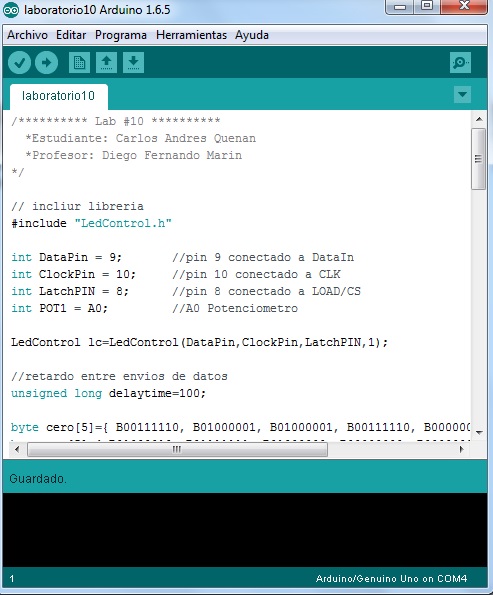Click the horizontal scrollbar thumb
The height and width of the screenshot is (595, 493).
tap(177, 449)
